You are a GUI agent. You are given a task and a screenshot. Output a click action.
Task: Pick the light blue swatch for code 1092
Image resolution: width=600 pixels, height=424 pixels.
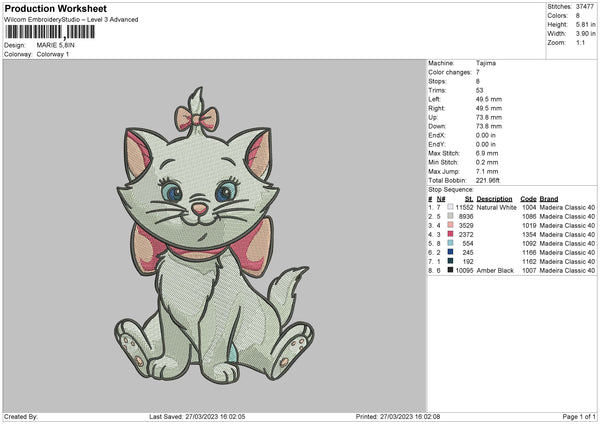pos(450,243)
